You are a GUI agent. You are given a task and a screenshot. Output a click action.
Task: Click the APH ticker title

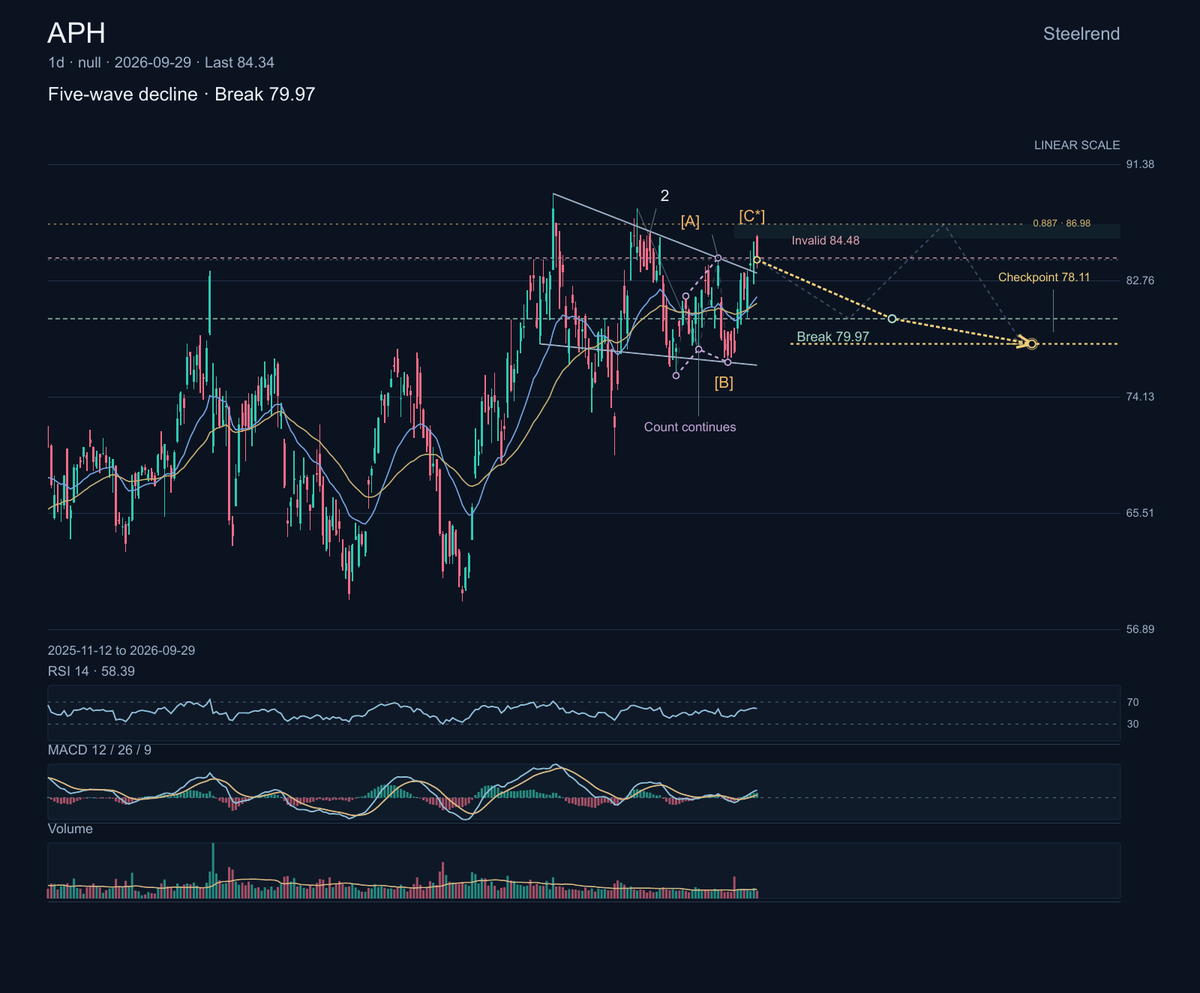[x=76, y=33]
